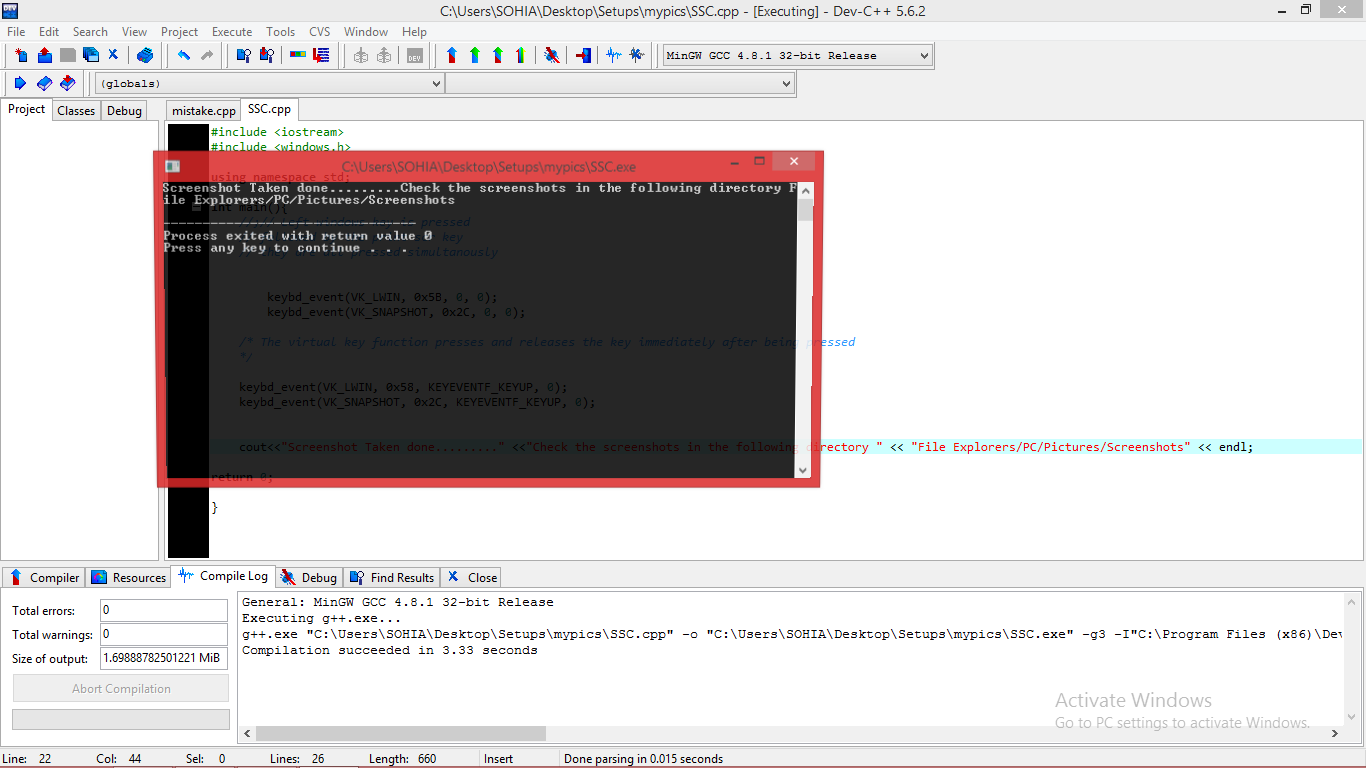The height and width of the screenshot is (768, 1366).
Task: Click the New source file icon
Action: 21,55
